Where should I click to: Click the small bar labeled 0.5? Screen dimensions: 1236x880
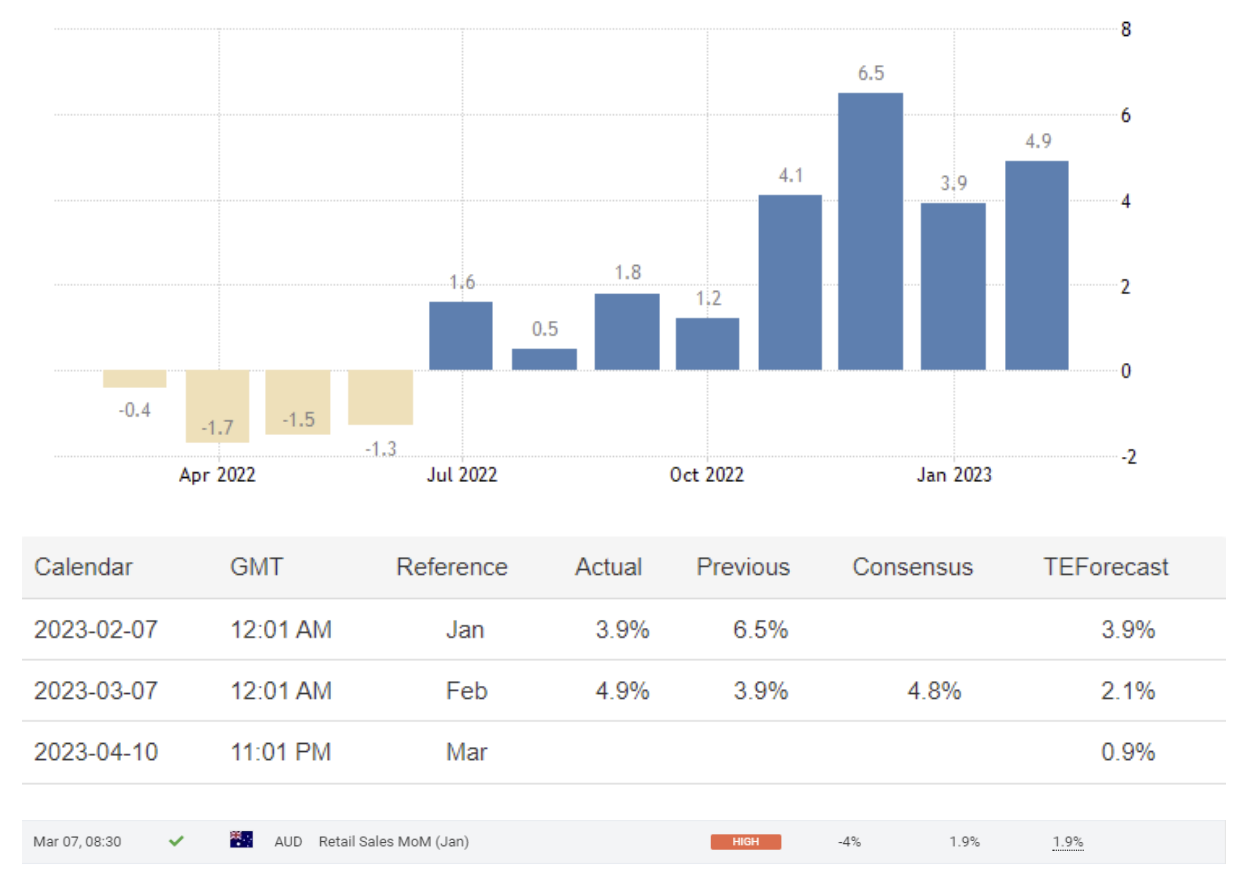click(544, 359)
